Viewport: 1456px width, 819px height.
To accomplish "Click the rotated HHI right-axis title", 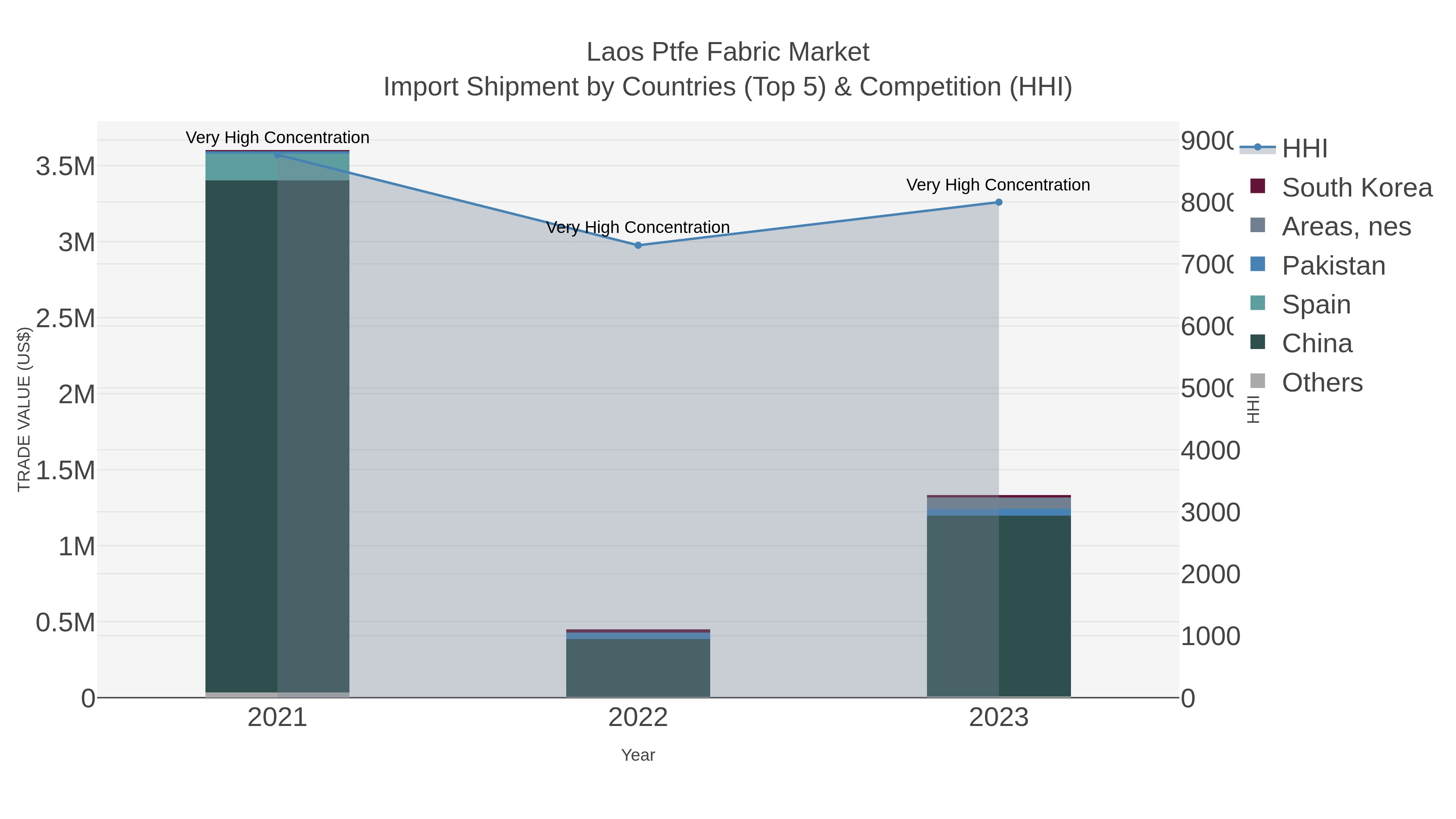I will point(1253,410).
